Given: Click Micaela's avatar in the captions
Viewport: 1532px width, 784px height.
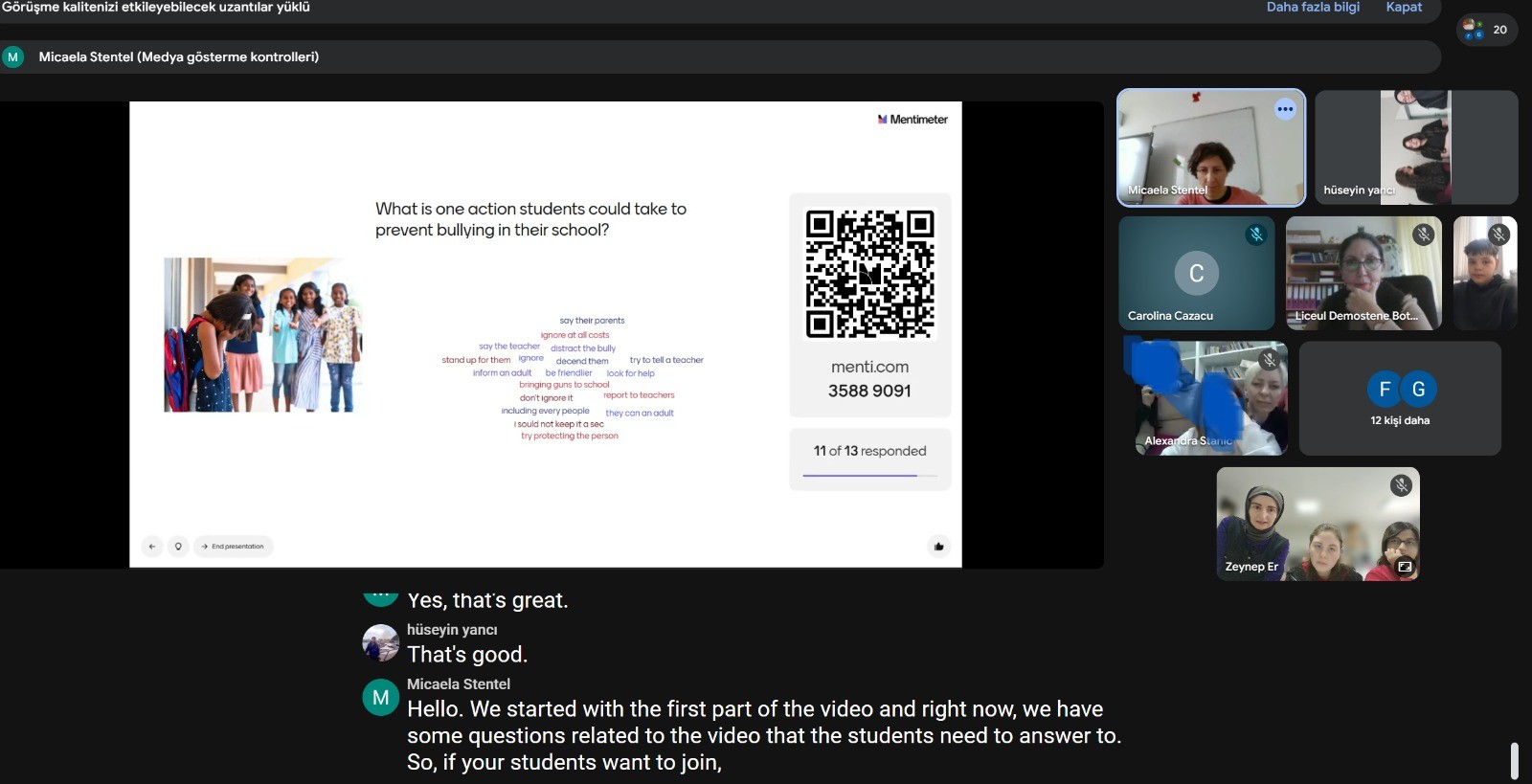Looking at the screenshot, I should coord(380,698).
